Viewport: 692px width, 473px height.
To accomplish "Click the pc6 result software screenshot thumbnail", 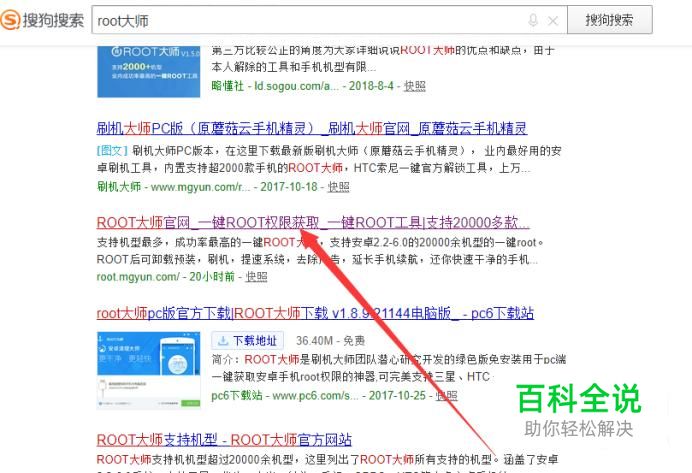I will pos(149,371).
